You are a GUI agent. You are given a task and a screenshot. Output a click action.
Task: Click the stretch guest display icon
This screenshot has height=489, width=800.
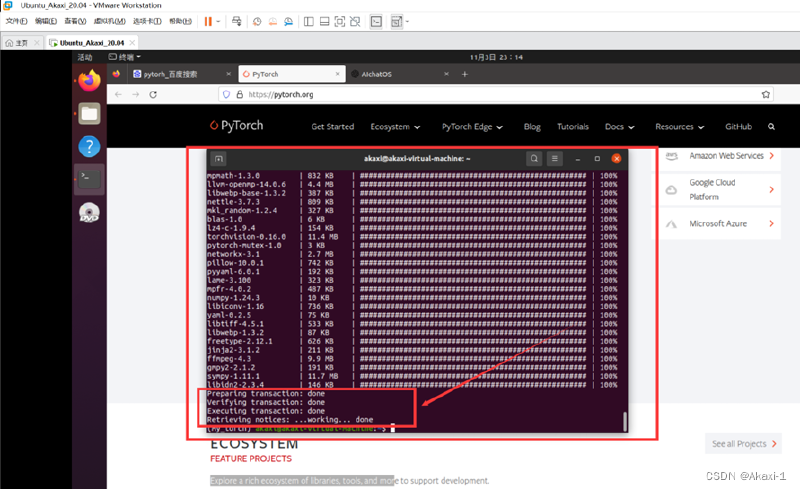(396, 21)
